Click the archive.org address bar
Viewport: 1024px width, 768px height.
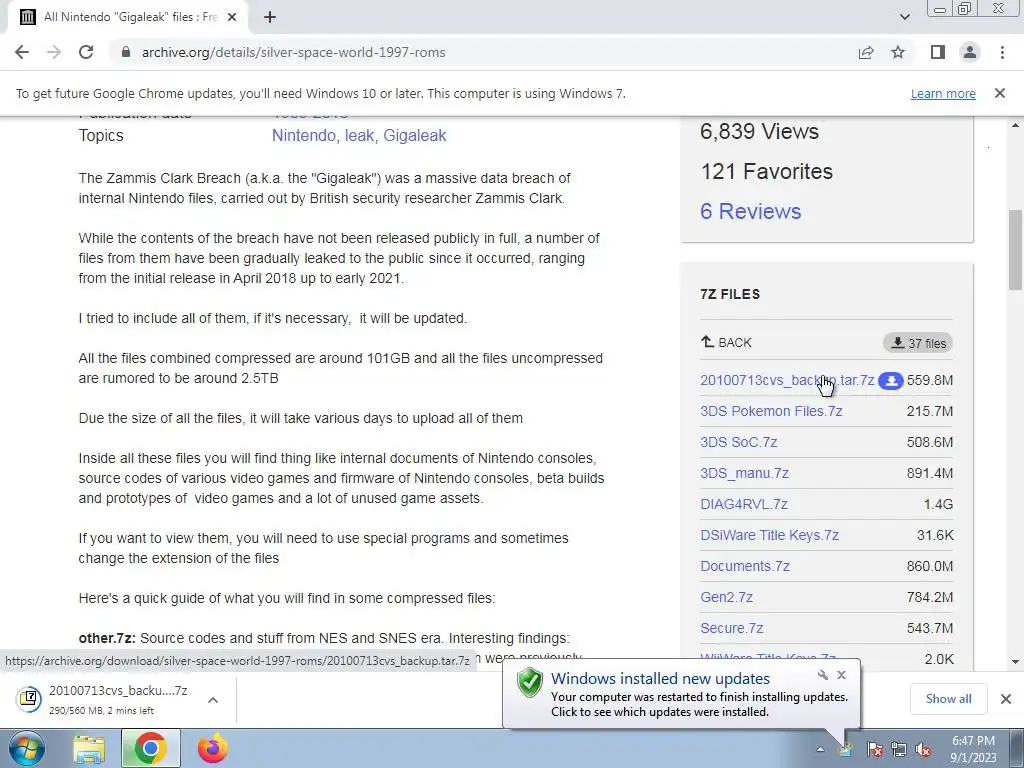(x=483, y=52)
